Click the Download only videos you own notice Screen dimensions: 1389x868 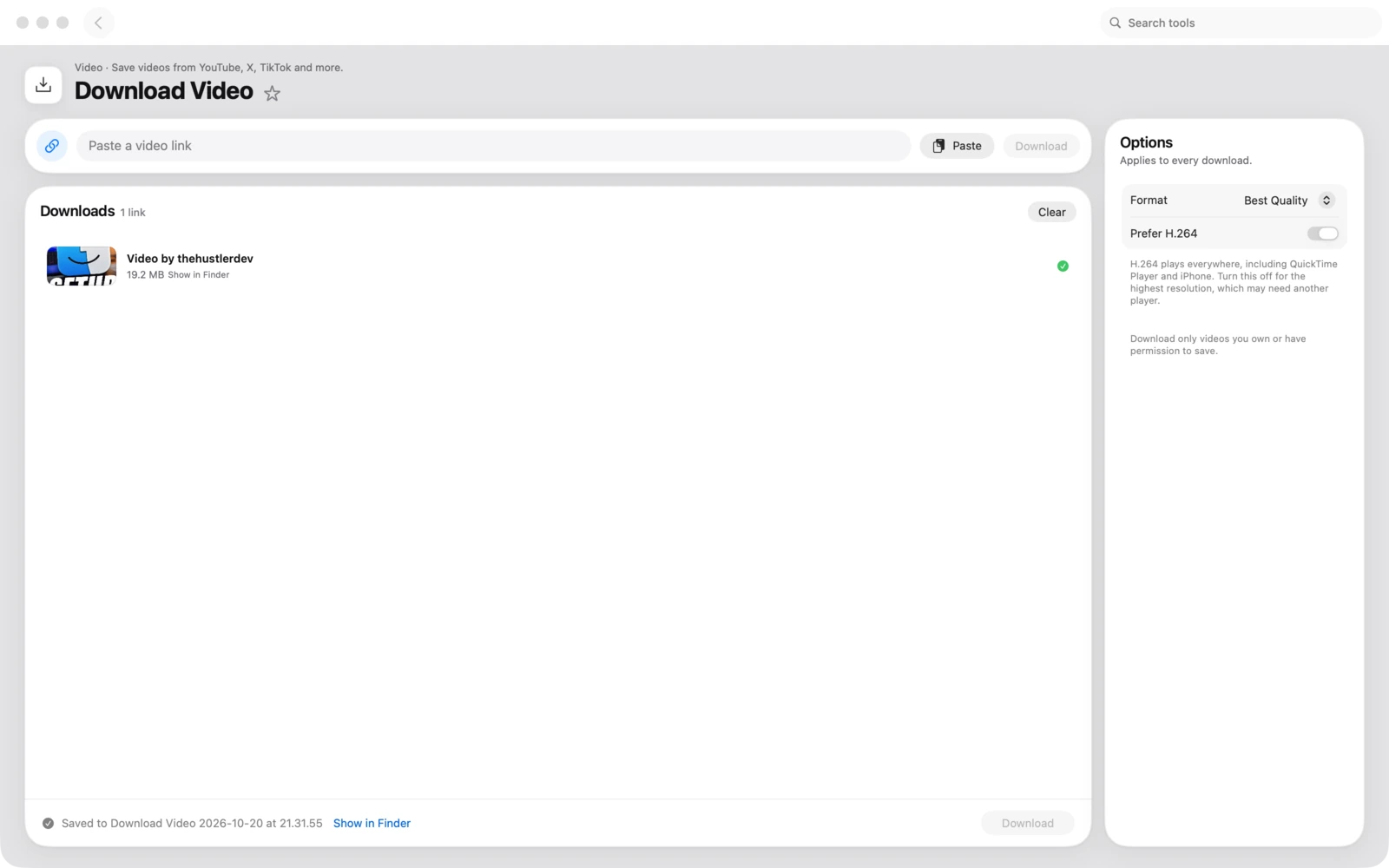[x=1218, y=345]
